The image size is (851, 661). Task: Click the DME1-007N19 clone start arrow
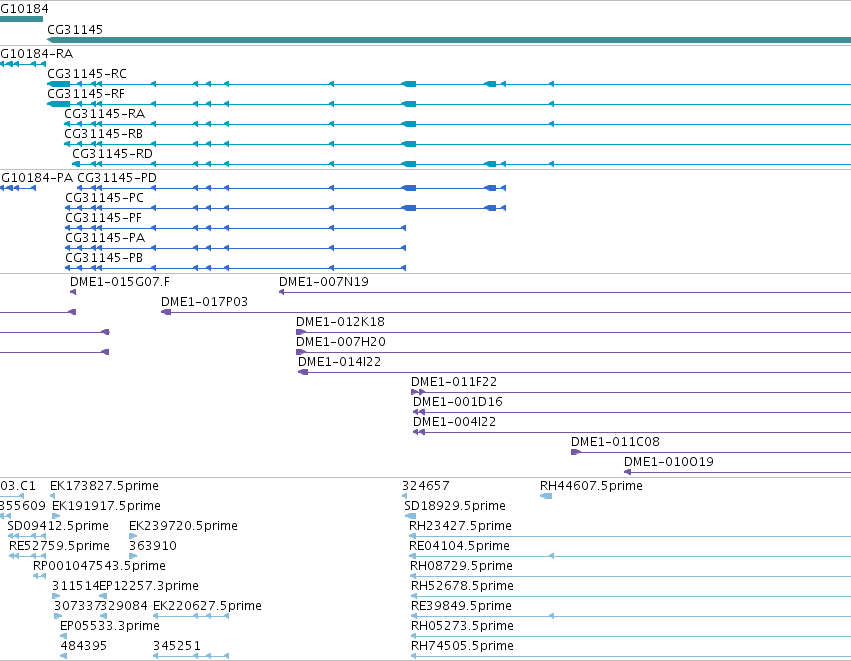[282, 292]
